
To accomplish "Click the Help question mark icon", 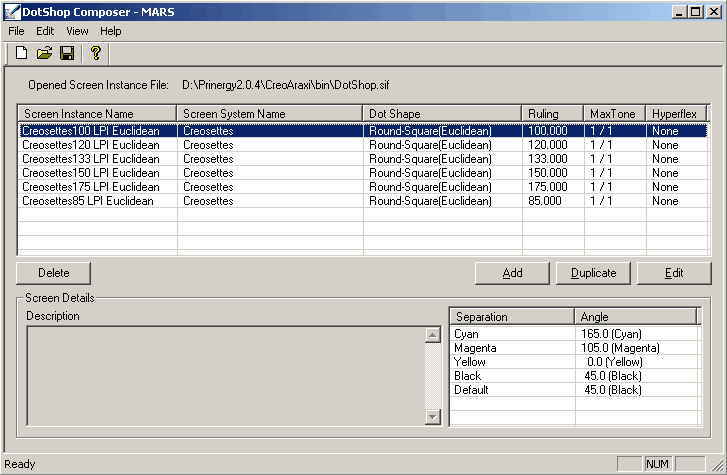I will [x=95, y=53].
